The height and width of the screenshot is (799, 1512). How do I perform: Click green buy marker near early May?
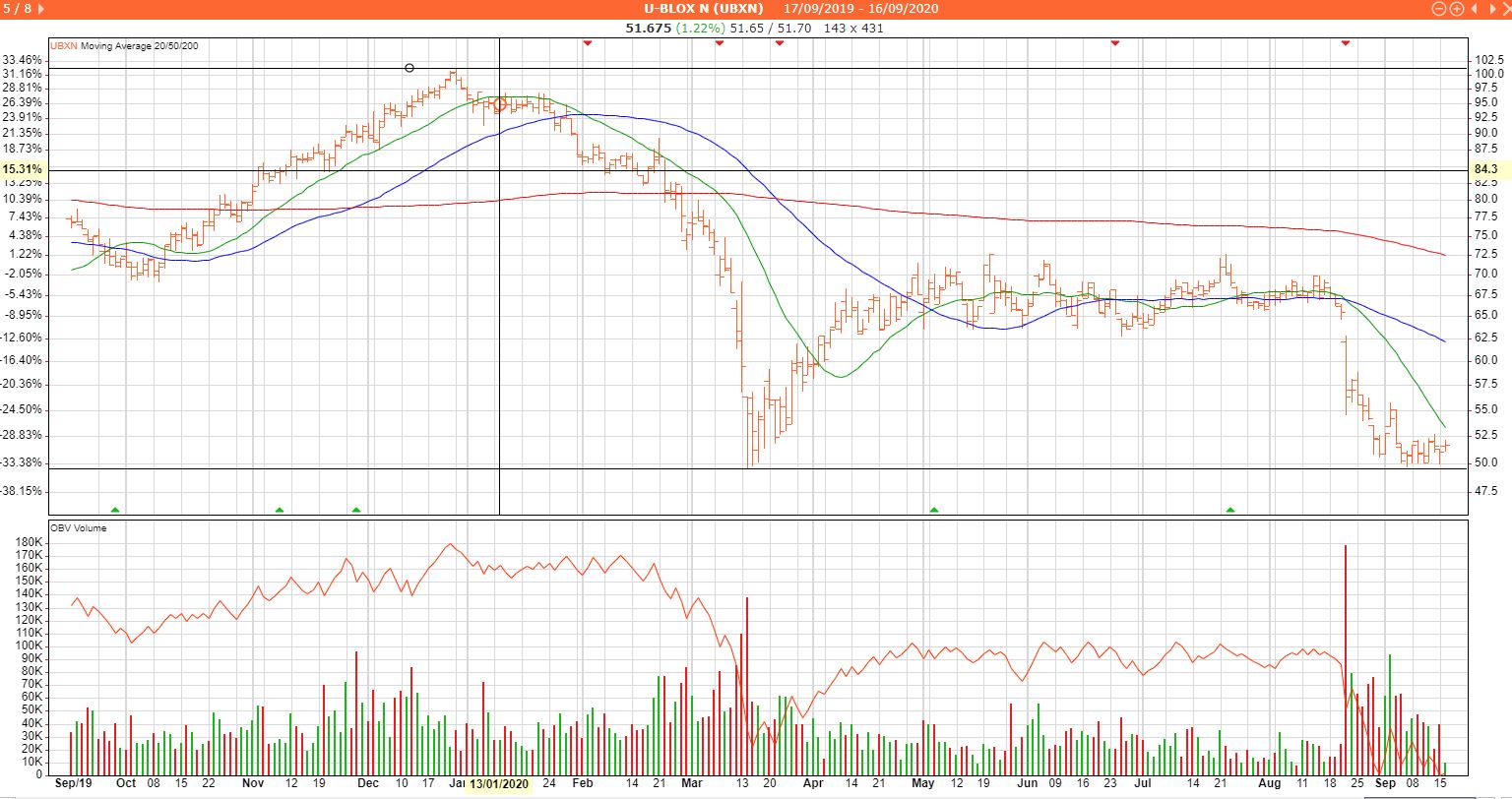[933, 510]
